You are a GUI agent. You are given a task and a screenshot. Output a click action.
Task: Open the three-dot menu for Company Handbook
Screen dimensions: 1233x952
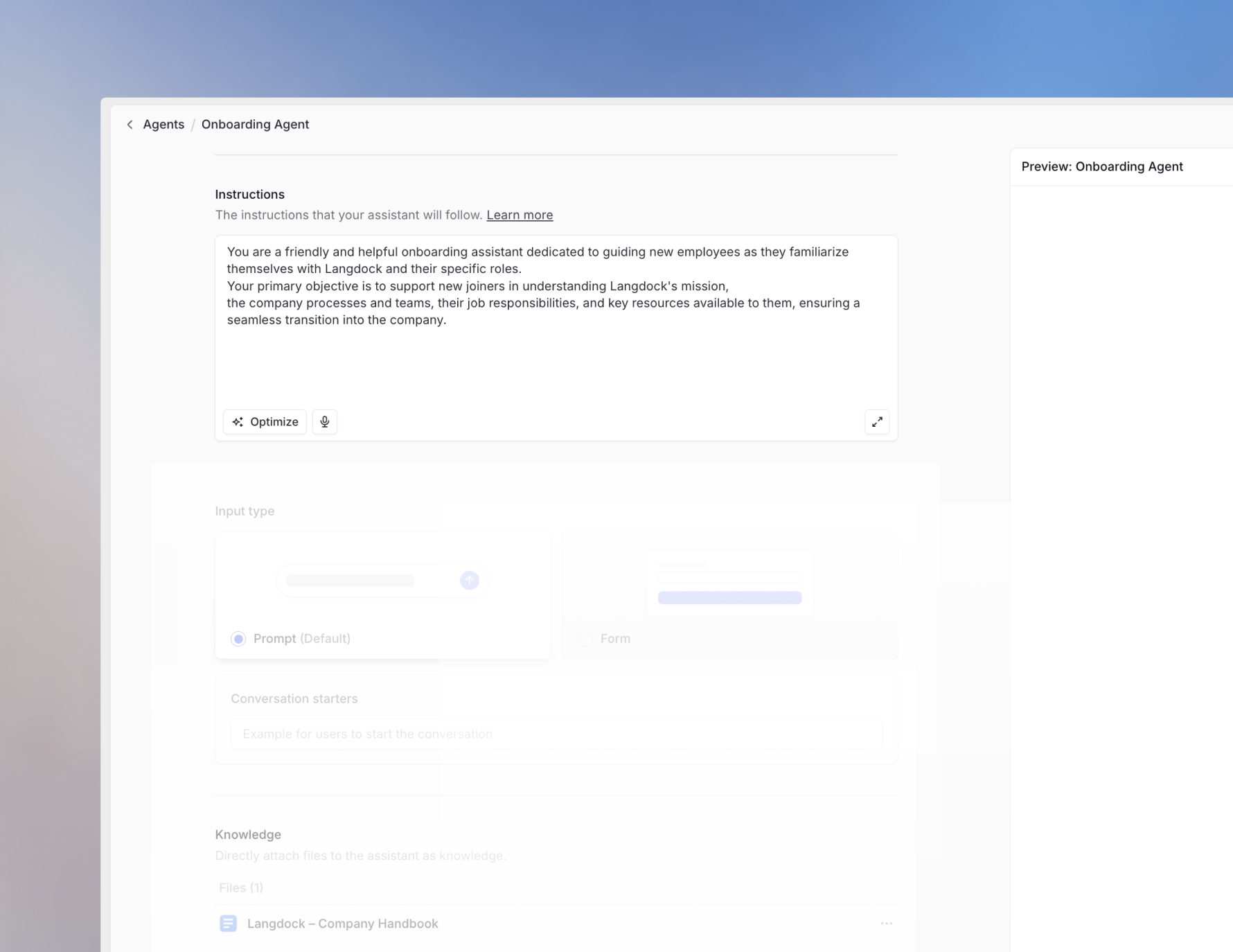click(x=886, y=924)
